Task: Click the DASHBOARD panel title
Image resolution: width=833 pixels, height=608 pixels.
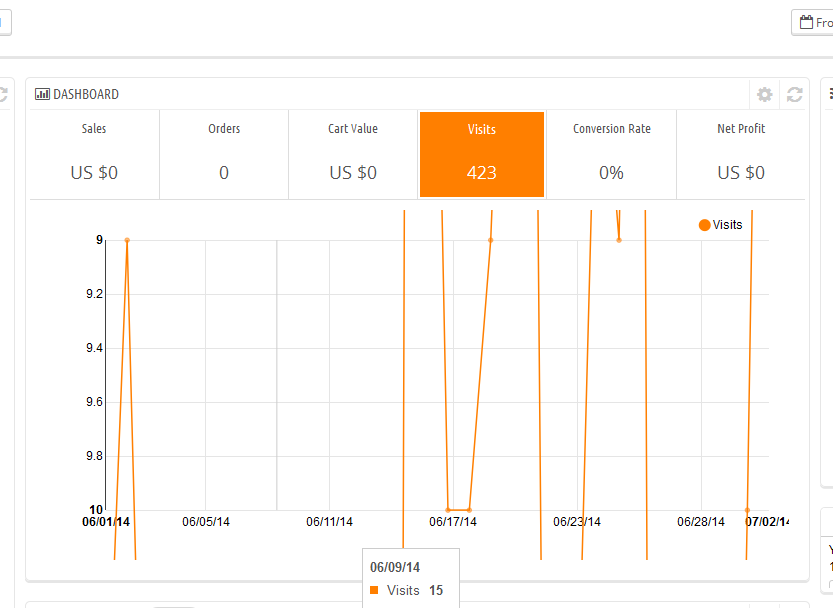Action: (x=86, y=94)
